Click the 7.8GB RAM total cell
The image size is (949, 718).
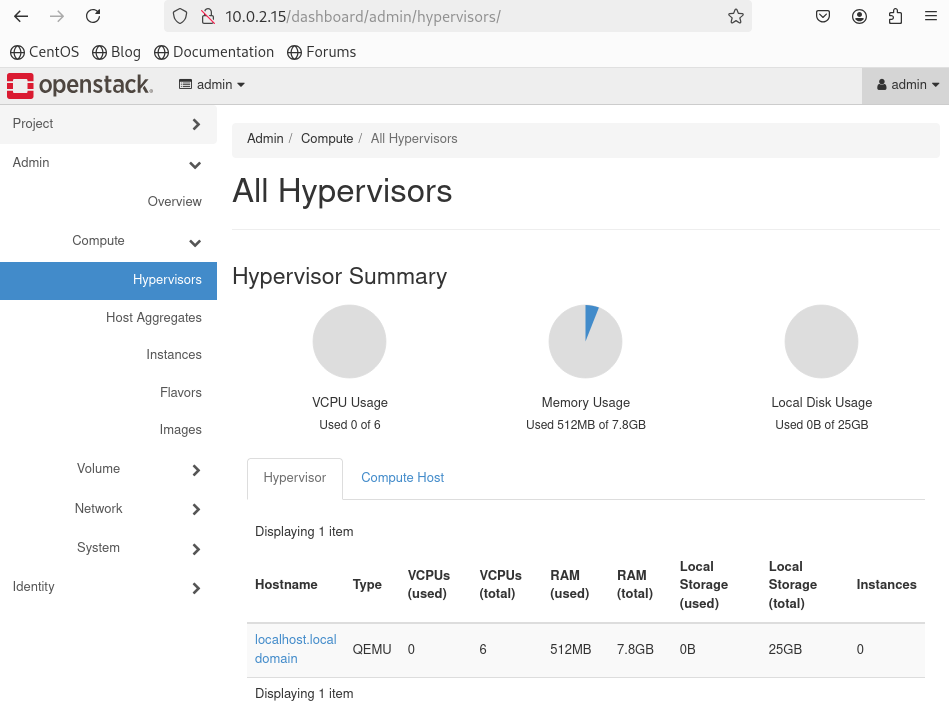coord(635,650)
